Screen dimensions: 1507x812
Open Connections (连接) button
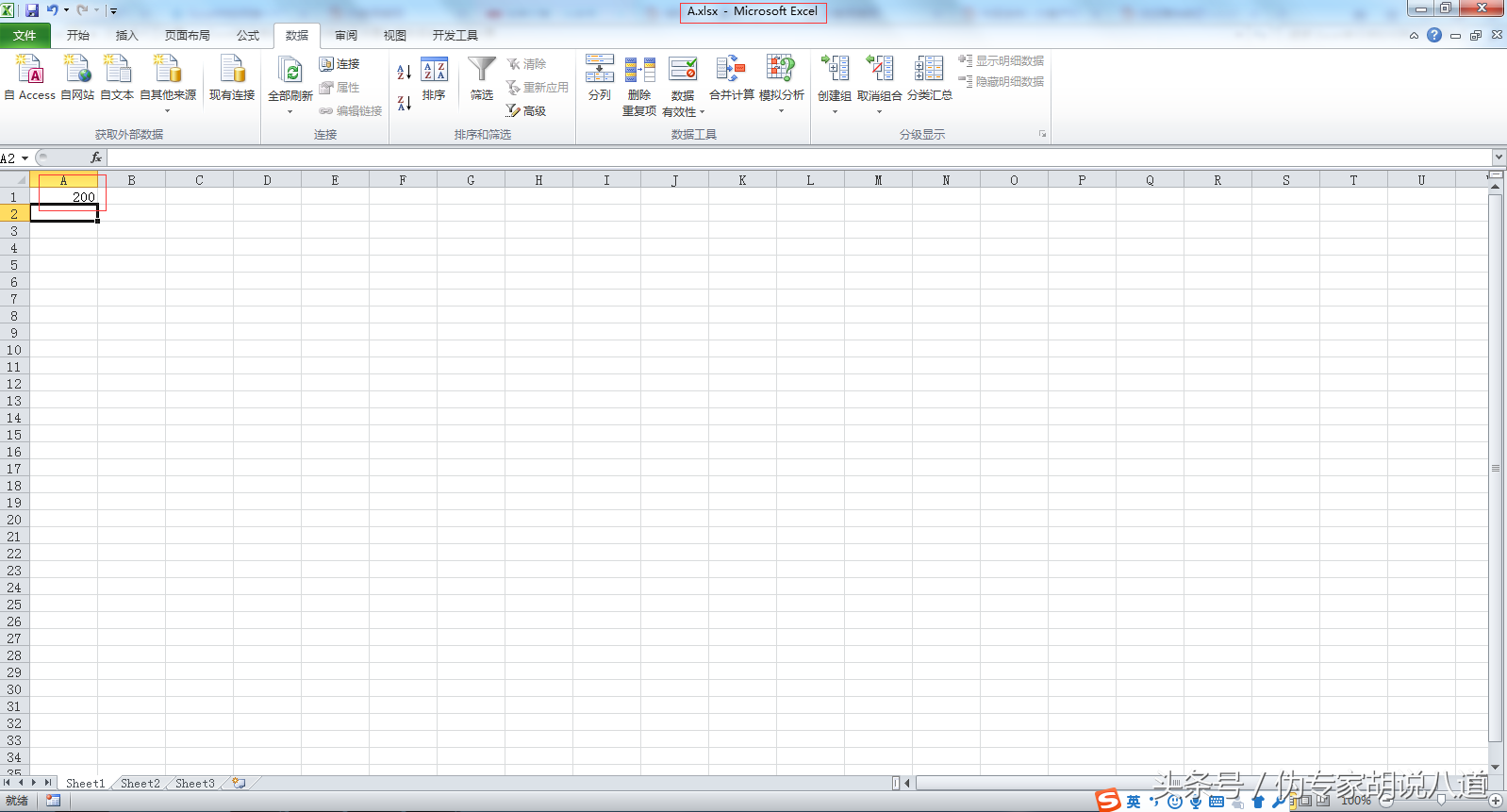pyautogui.click(x=339, y=64)
